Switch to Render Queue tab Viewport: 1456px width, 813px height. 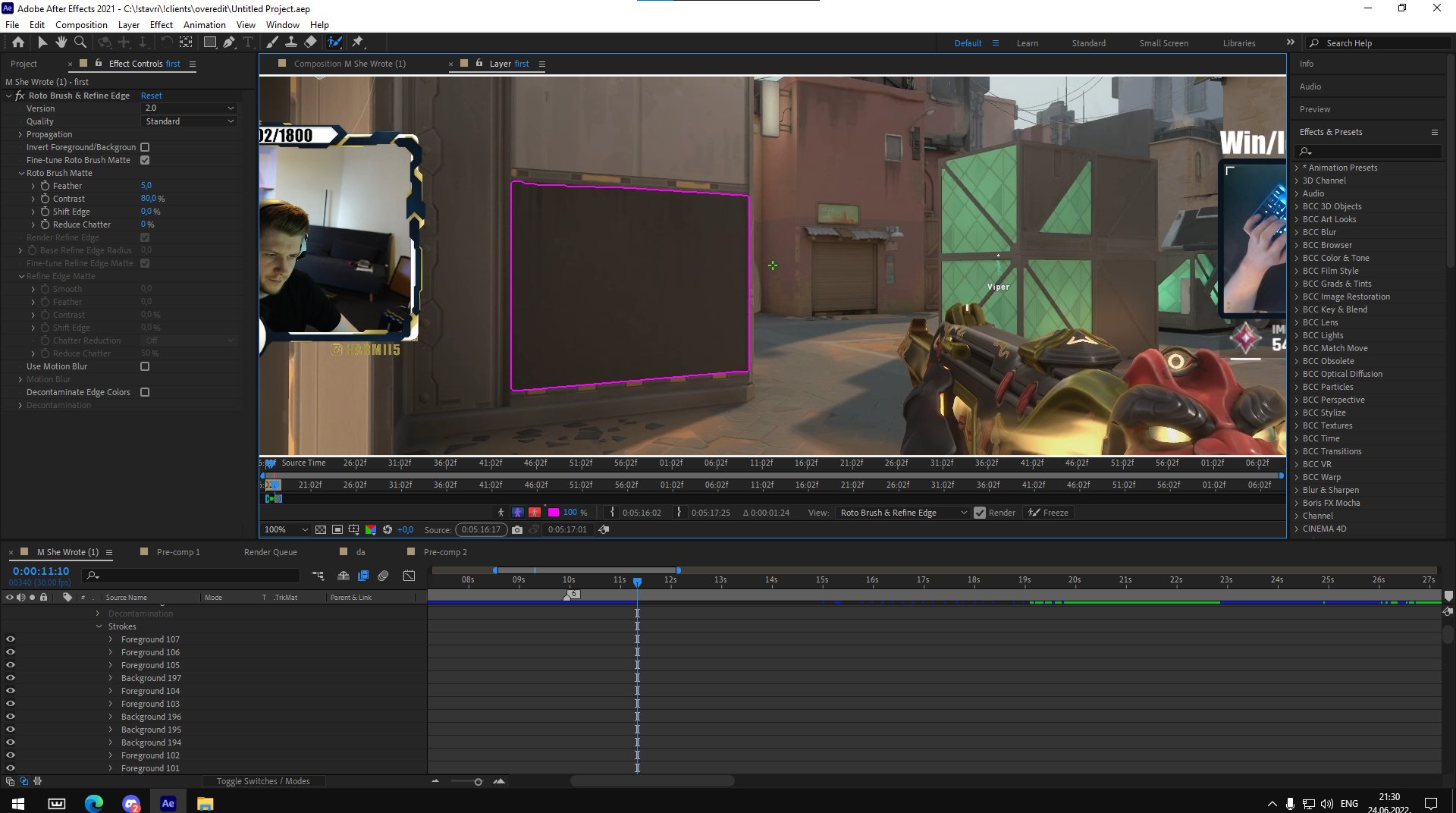point(271,552)
